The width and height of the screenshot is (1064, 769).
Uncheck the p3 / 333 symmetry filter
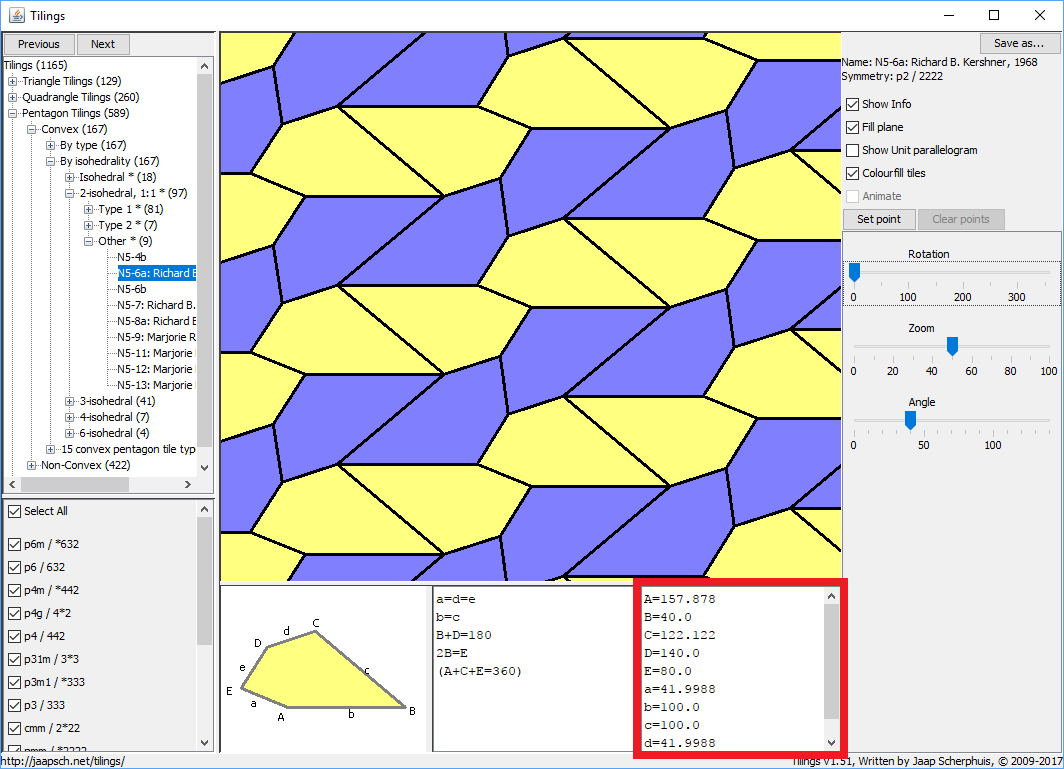coord(14,706)
